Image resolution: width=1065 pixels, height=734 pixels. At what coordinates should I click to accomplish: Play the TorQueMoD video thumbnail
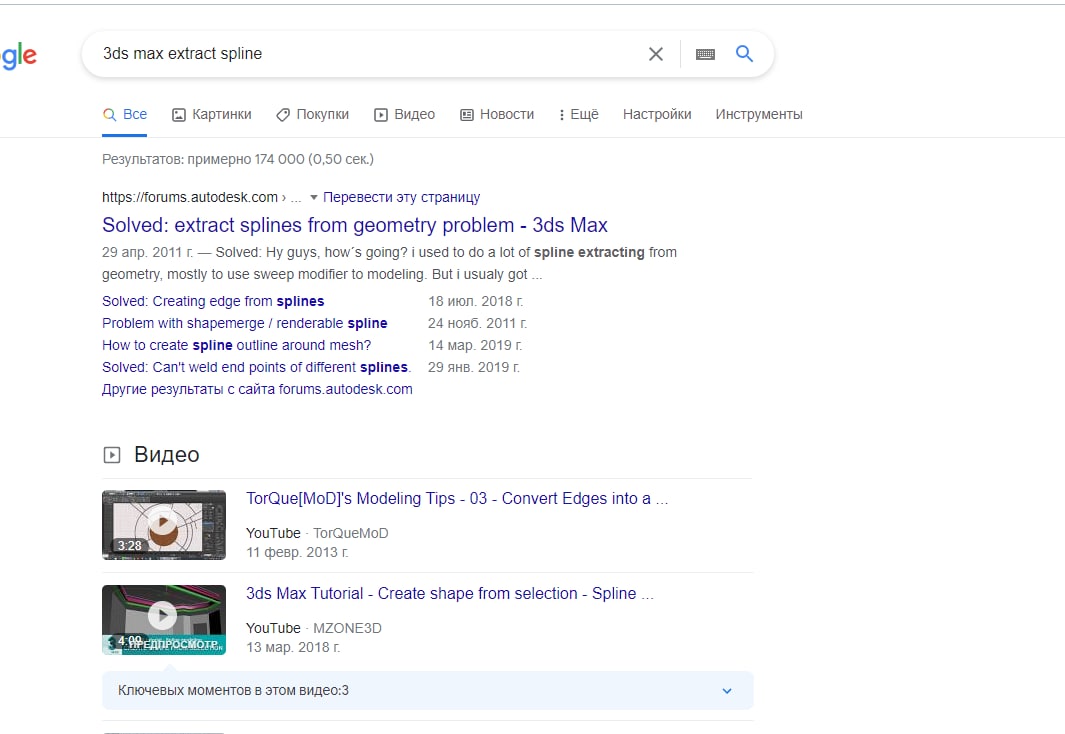(164, 525)
